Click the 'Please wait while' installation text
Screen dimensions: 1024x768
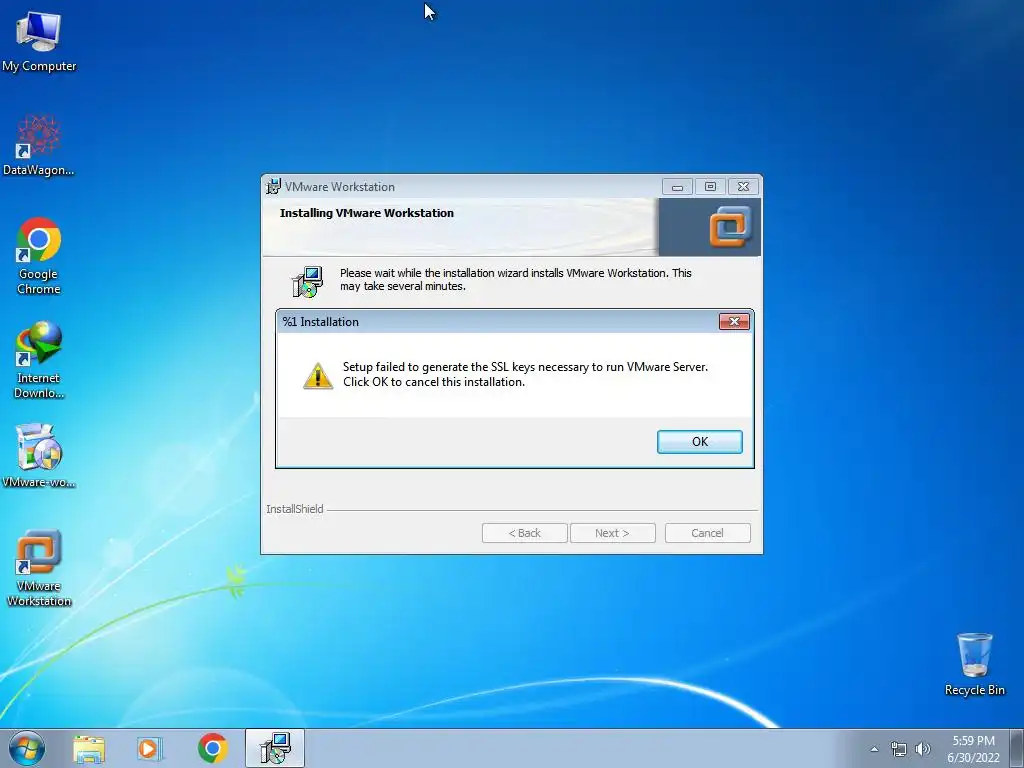coord(515,280)
